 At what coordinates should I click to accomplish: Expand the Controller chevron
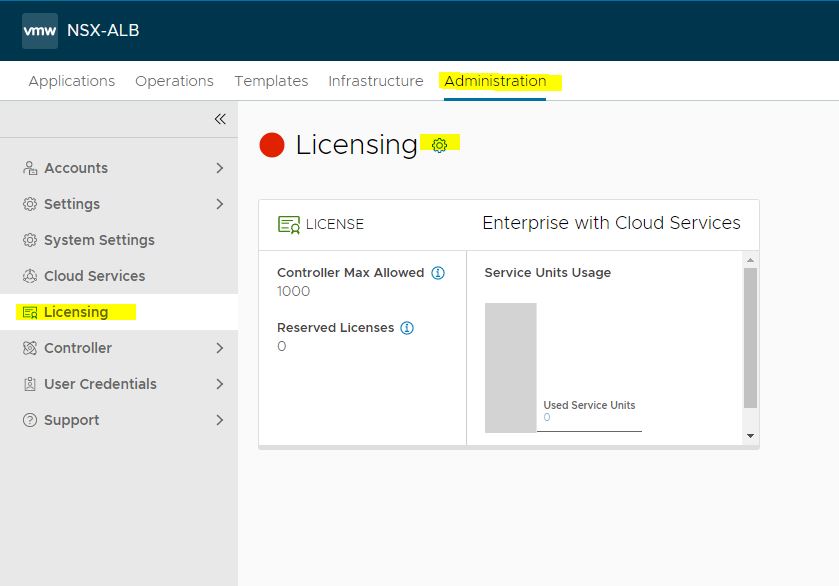point(219,348)
